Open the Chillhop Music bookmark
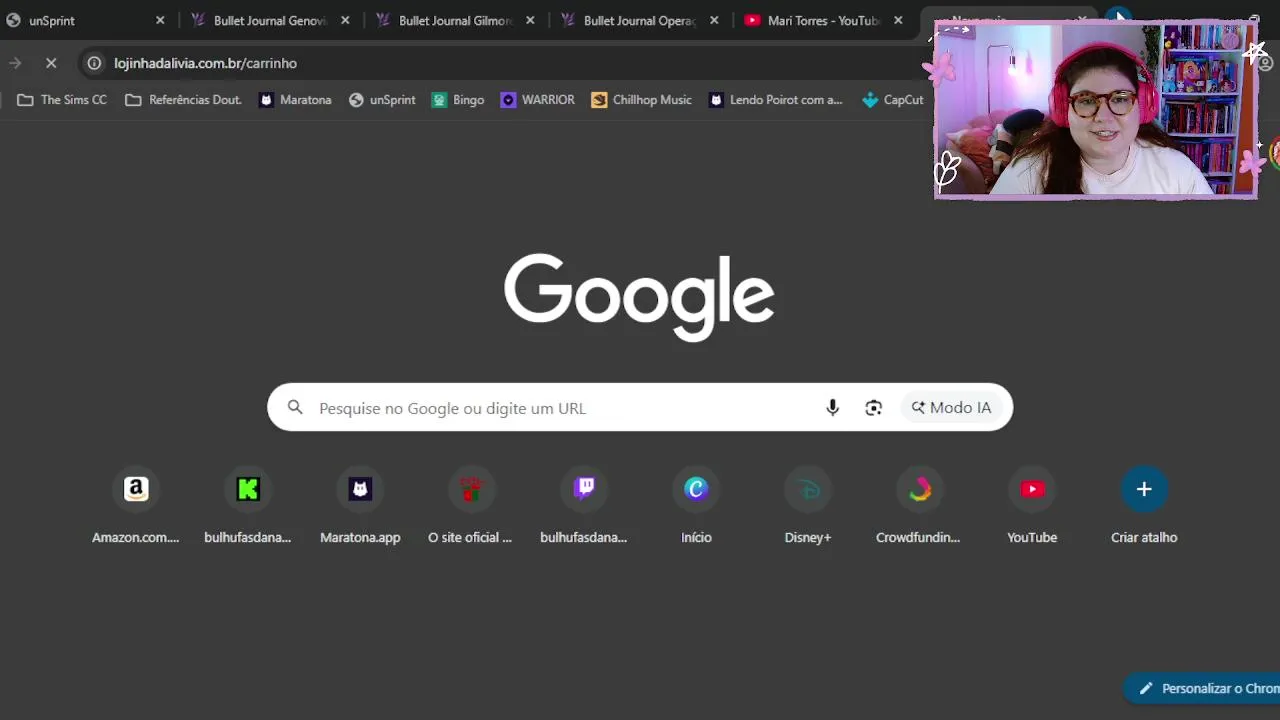1280x720 pixels. tap(641, 100)
